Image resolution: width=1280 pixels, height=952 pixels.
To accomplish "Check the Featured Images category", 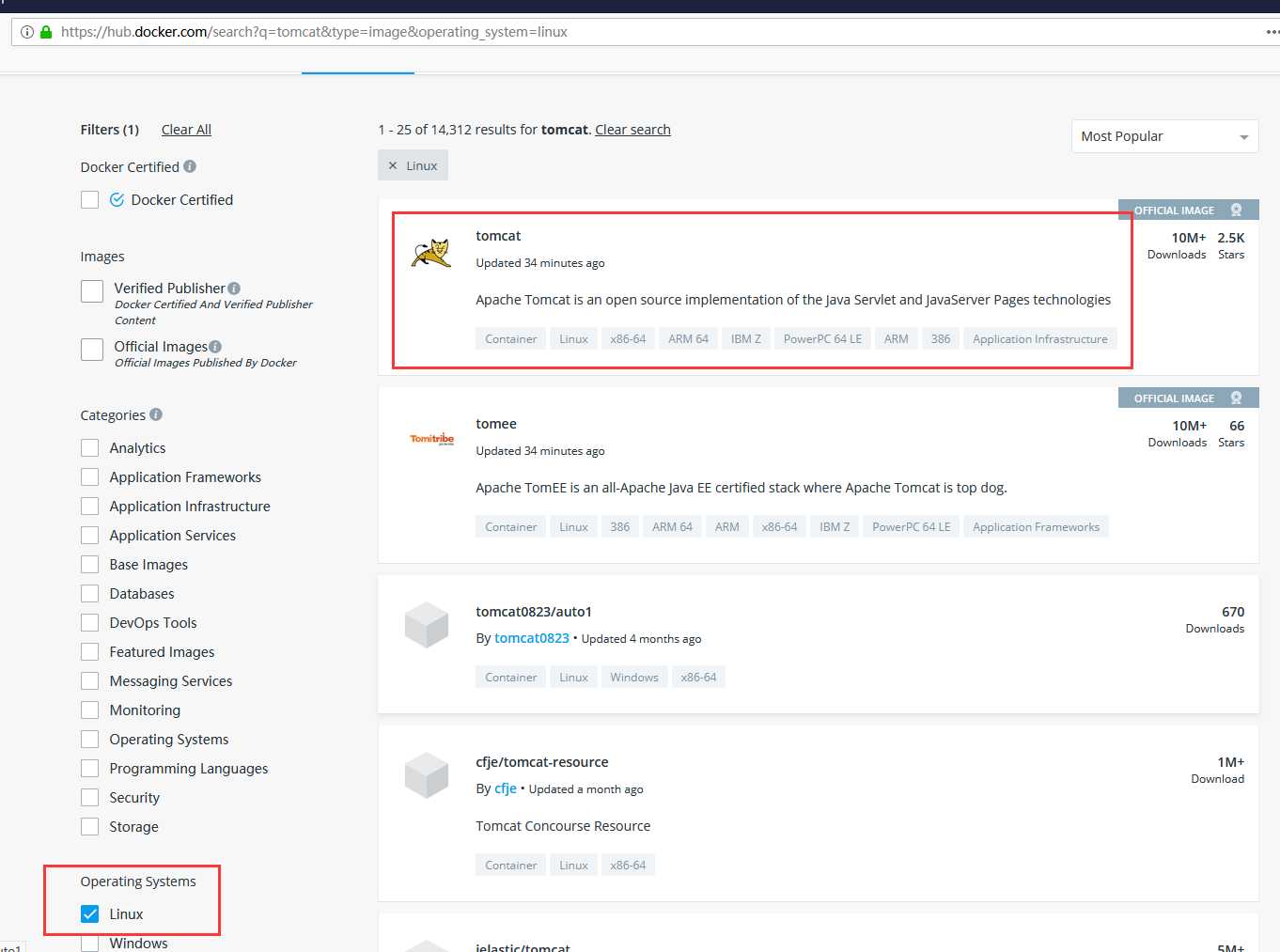I will click(90, 652).
